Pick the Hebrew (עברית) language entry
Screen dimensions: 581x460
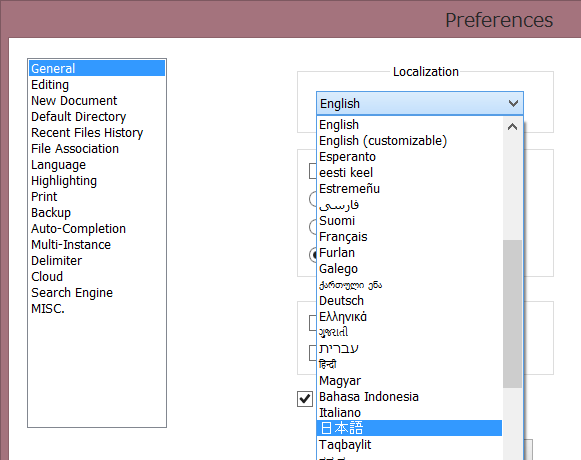(410, 348)
